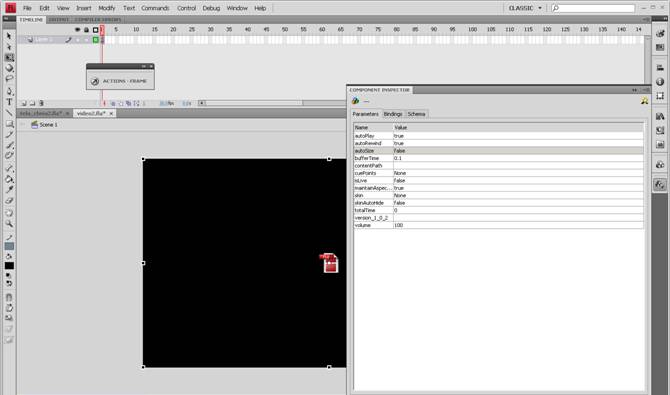670x395 pixels.
Task: Open the CLASSIC workspace dropdown
Action: [525, 8]
